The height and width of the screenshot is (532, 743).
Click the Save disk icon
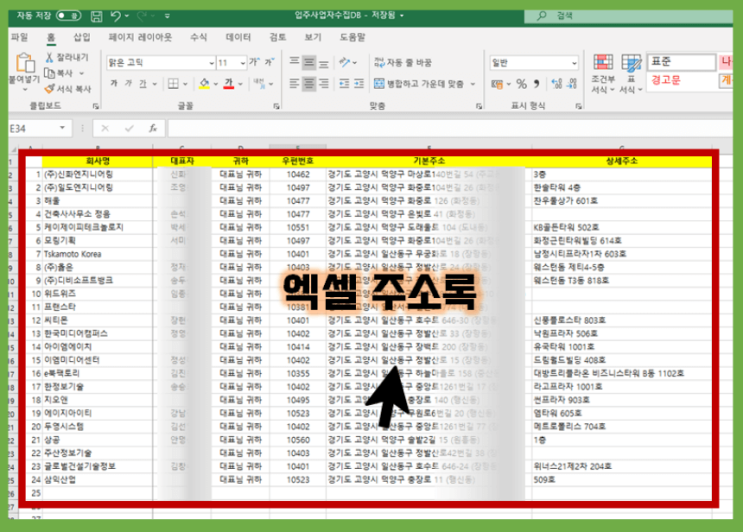tap(96, 17)
